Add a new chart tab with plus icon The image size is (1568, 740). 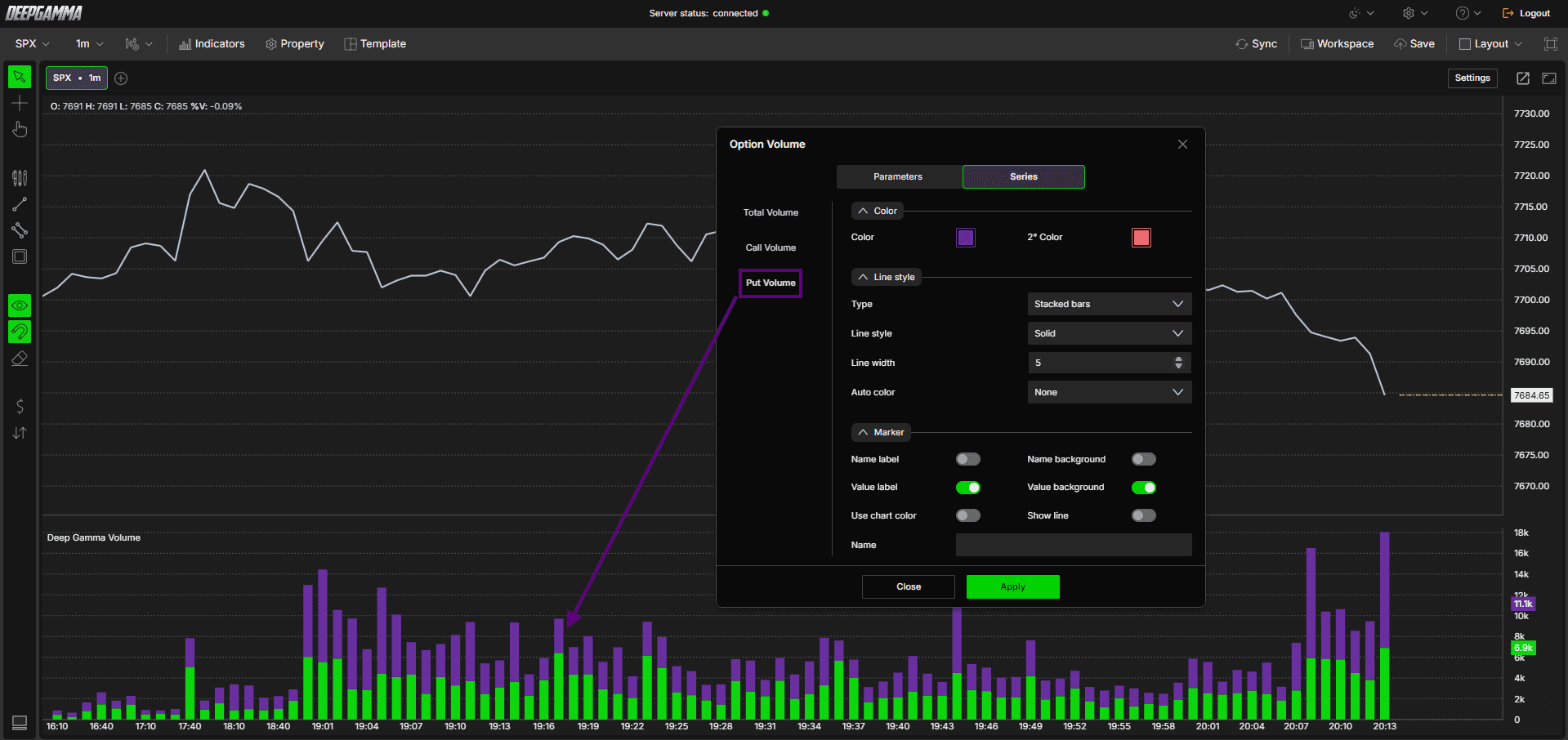click(x=121, y=78)
